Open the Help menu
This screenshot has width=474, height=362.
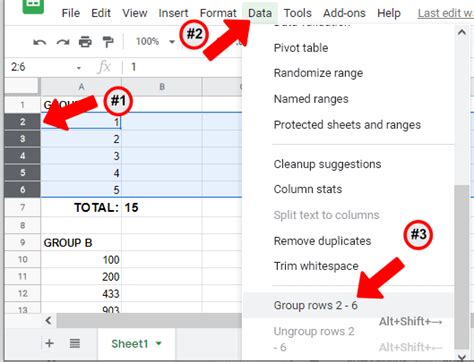point(389,13)
